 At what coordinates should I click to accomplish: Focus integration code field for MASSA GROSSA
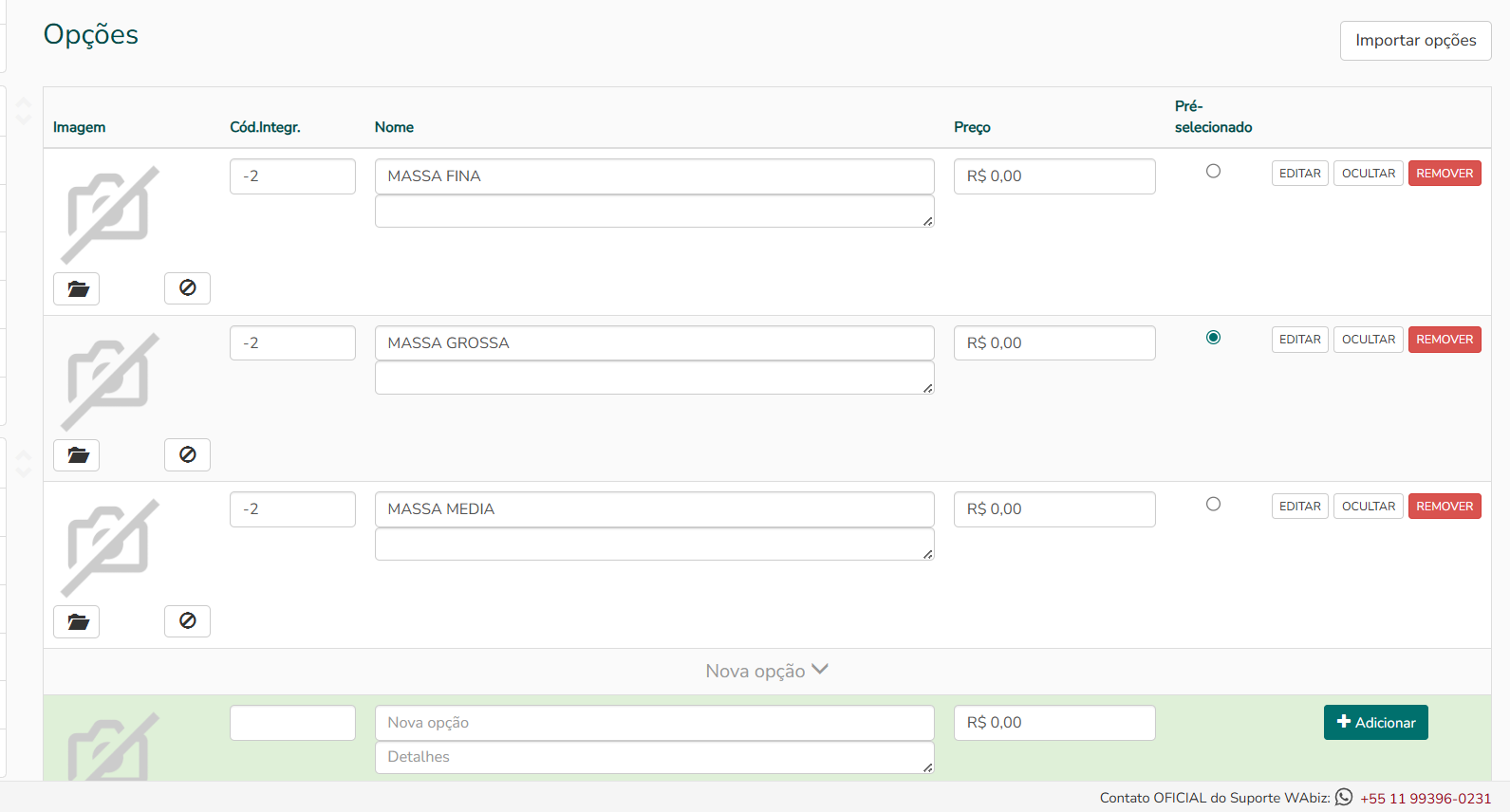(x=292, y=343)
